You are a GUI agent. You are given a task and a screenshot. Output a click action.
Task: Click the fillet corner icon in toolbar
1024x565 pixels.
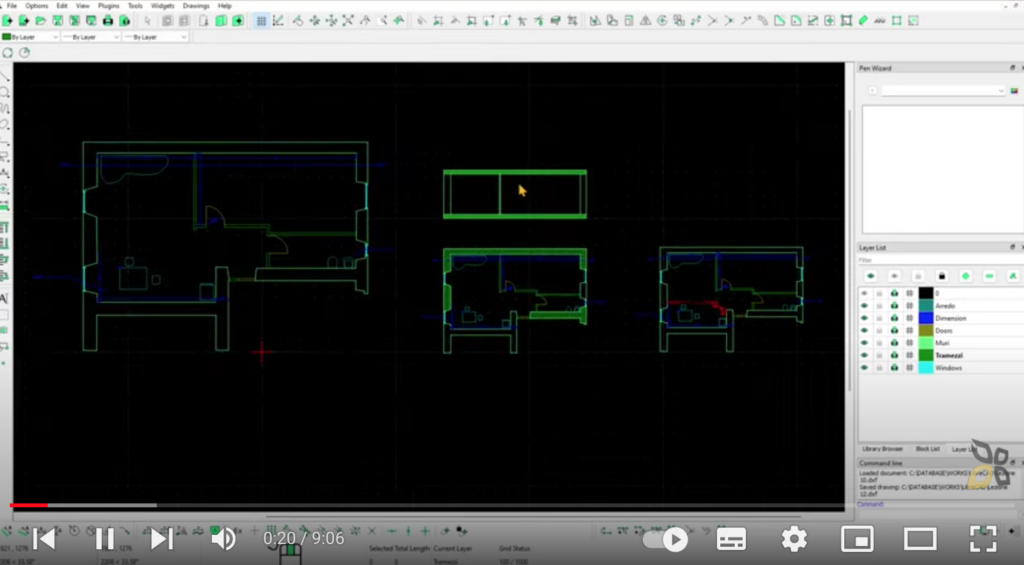[796, 21]
